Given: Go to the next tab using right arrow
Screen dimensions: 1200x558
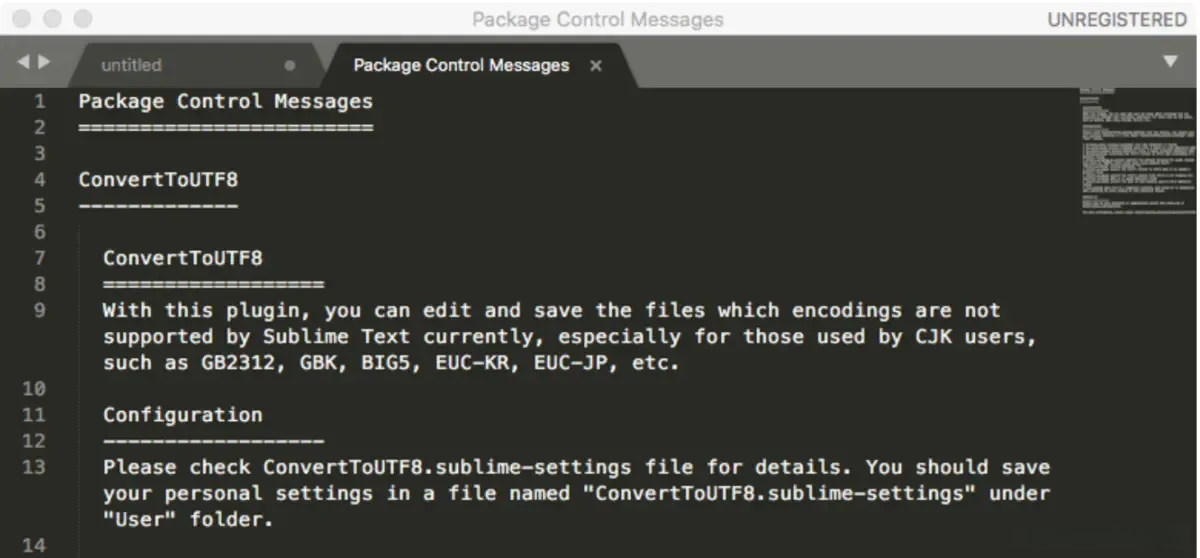Looking at the screenshot, I should (x=43, y=62).
